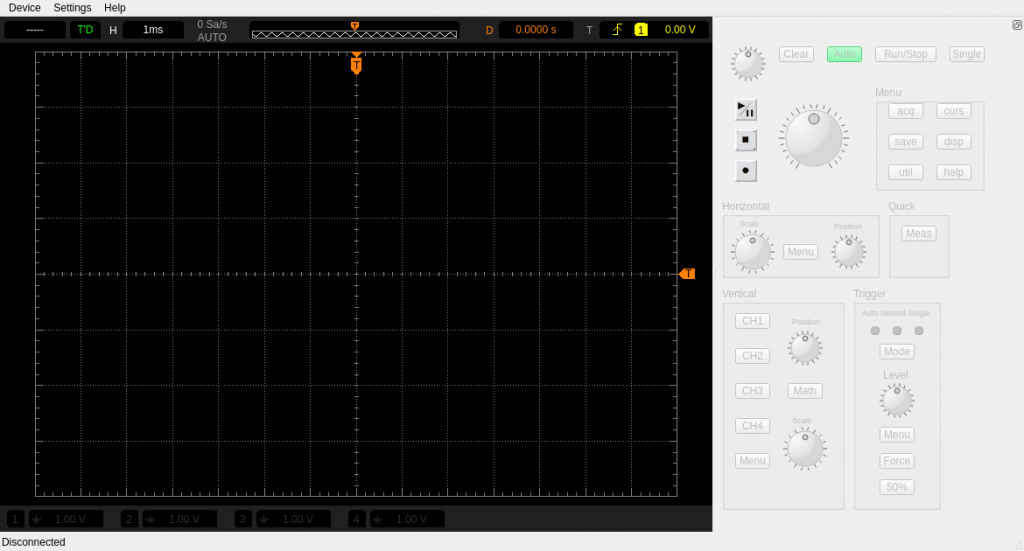Toggle channel CH2 button
Image resolution: width=1024 pixels, height=551 pixels.
752,356
